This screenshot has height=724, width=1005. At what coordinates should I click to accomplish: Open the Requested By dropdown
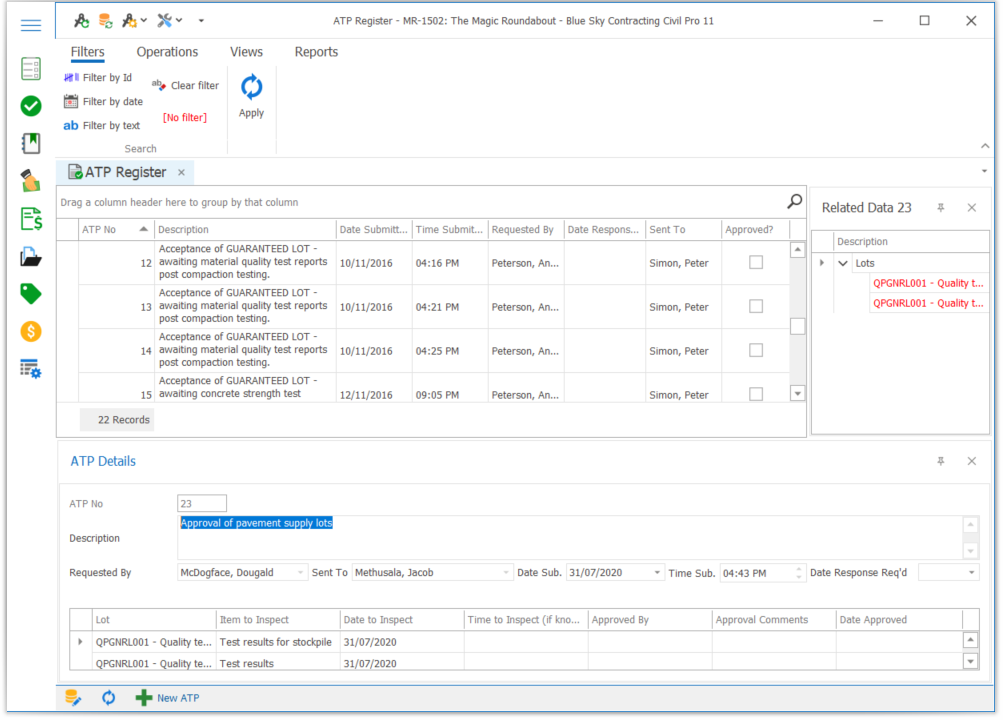coord(300,573)
